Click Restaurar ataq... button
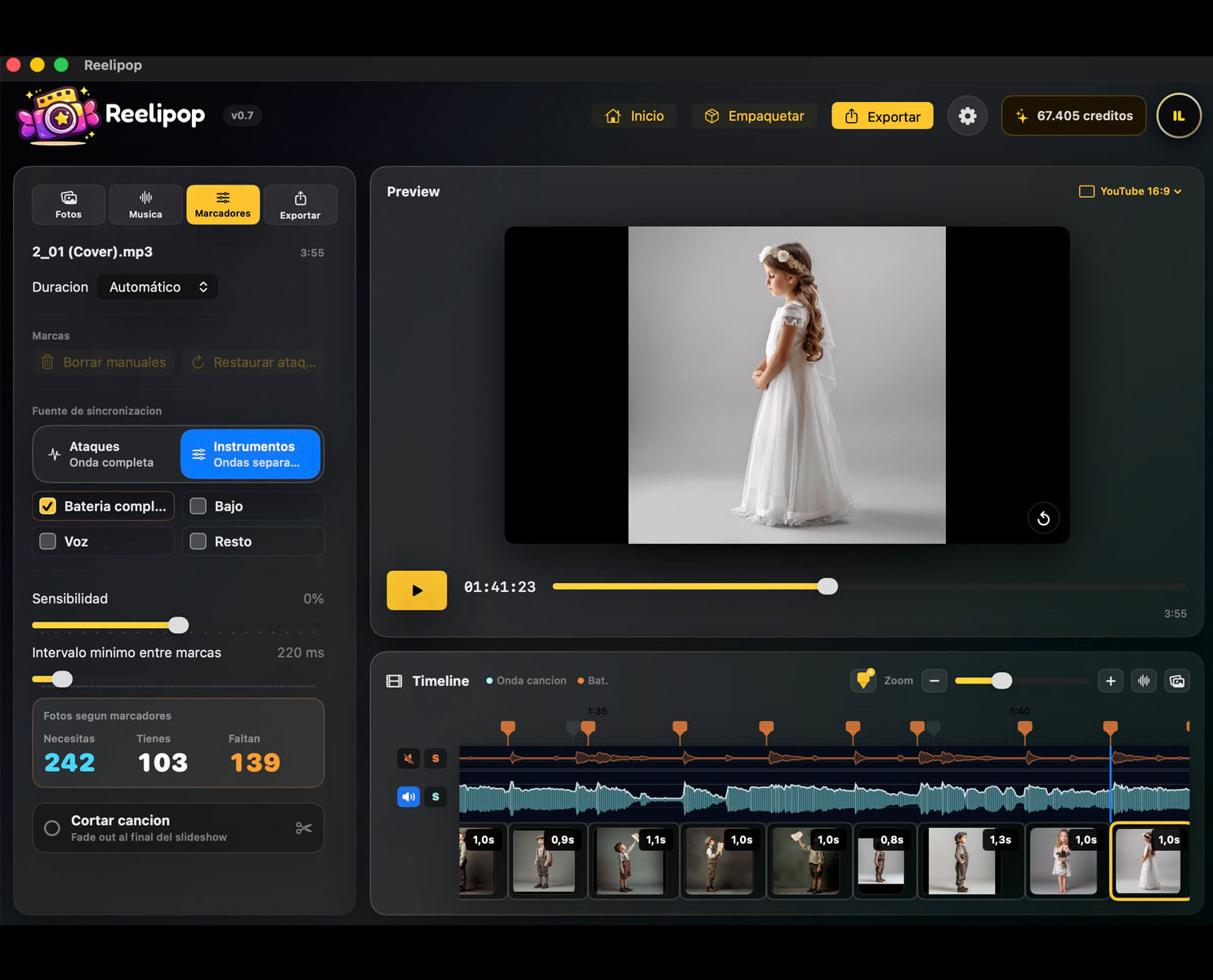 253,362
